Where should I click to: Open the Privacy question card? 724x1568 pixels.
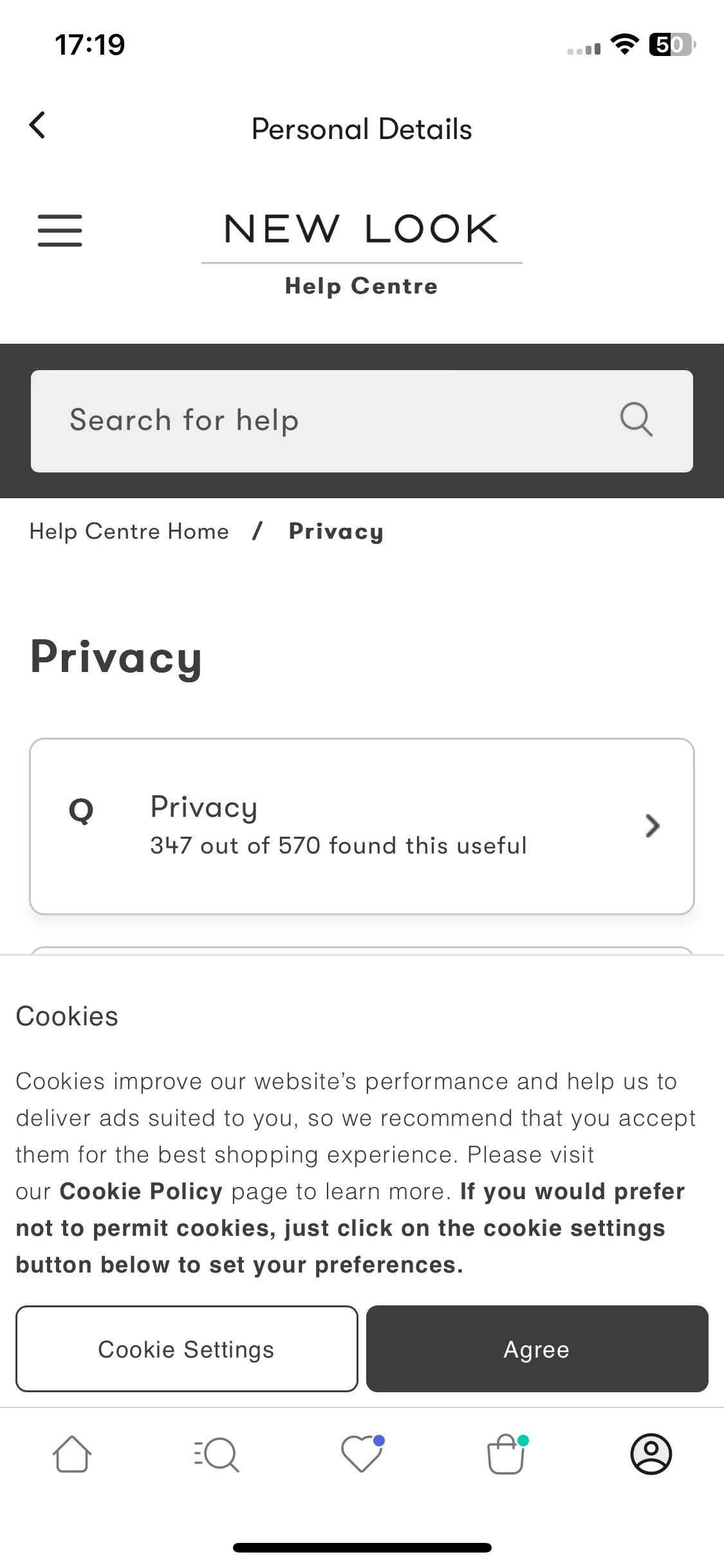coord(362,826)
